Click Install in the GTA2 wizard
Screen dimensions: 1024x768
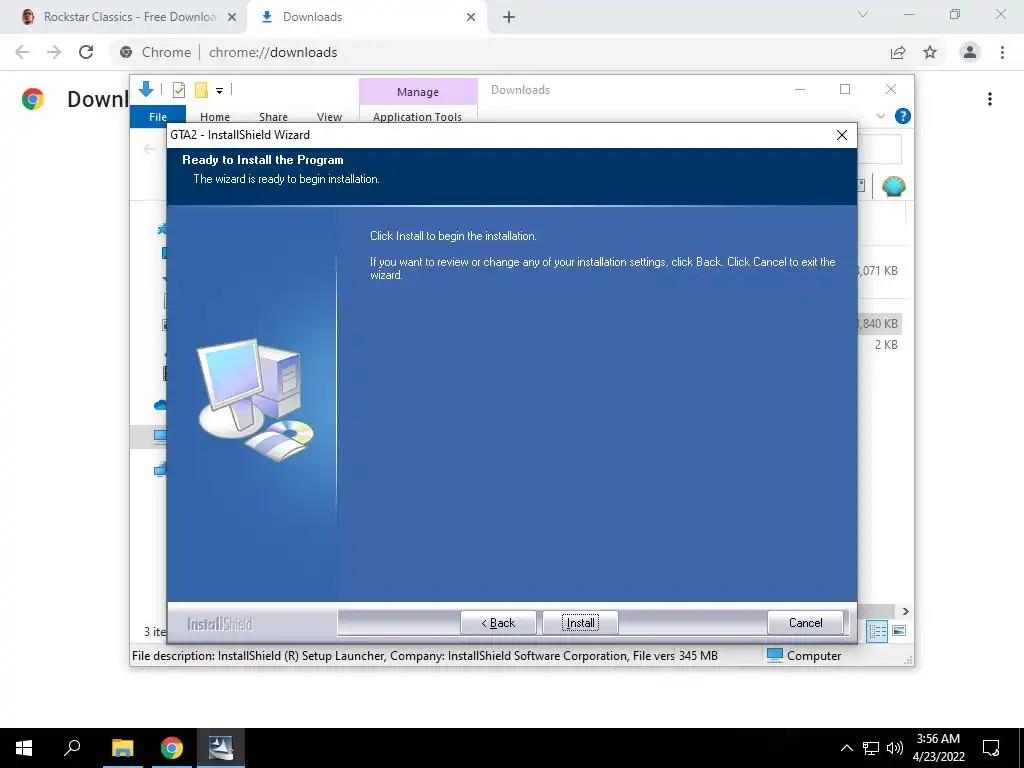click(580, 622)
